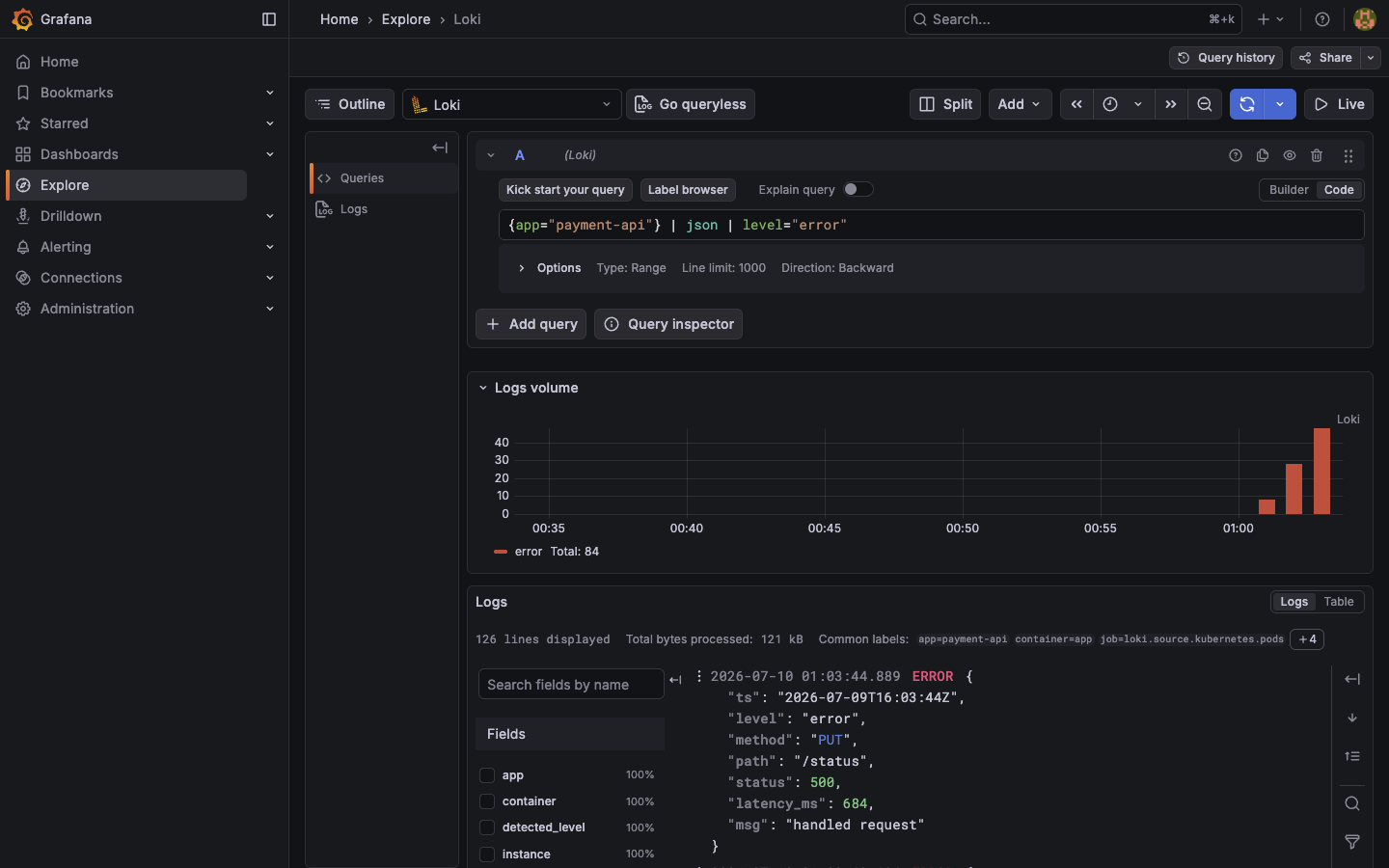Select Queries in the outline
Viewport: 1389px width, 868px height.
[384, 178]
